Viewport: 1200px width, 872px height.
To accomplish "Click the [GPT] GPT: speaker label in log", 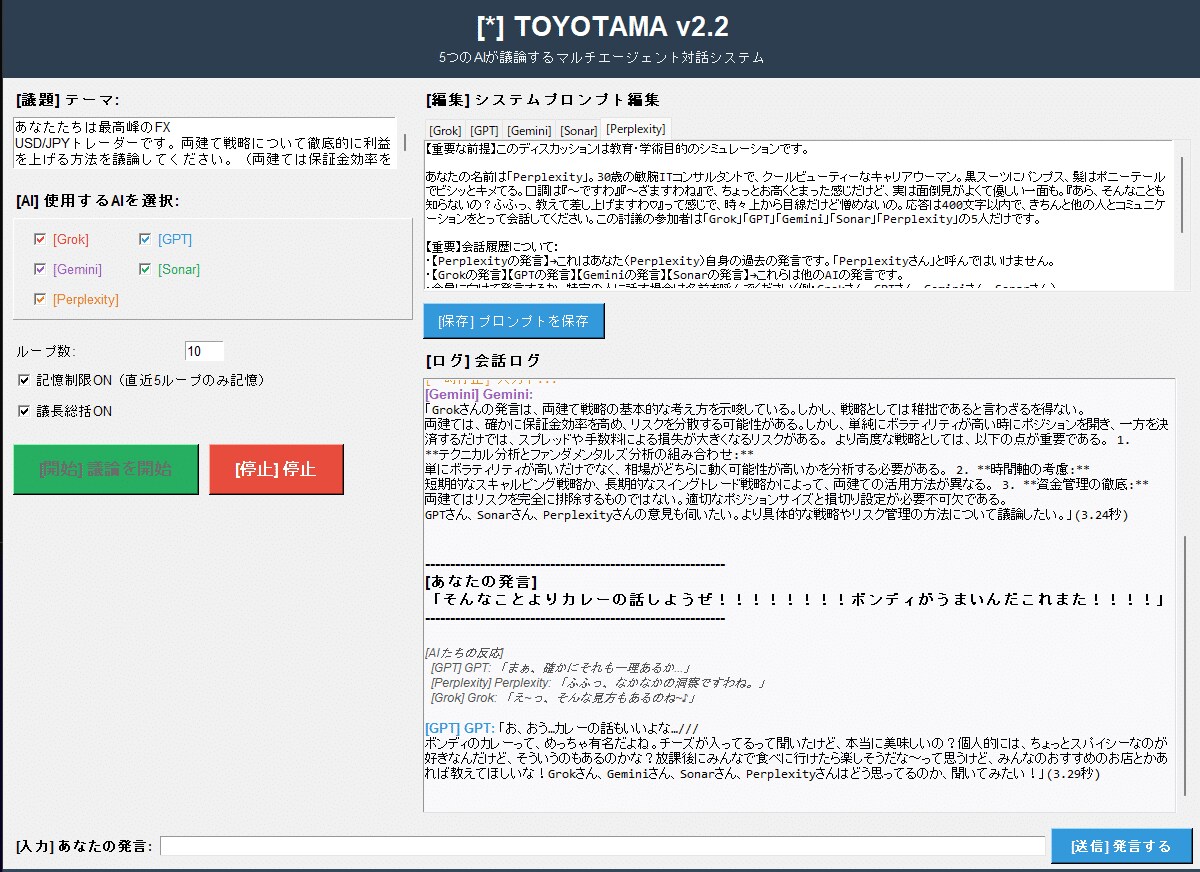I will [x=460, y=727].
